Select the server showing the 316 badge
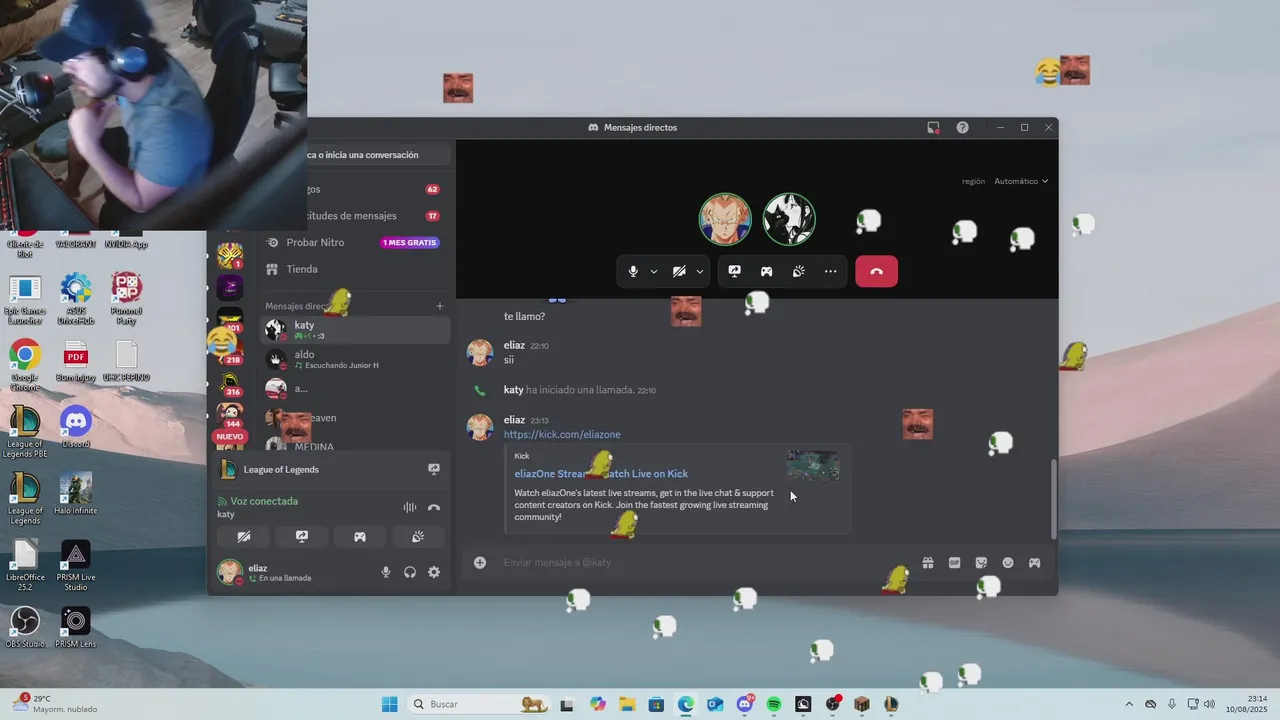 (230, 383)
